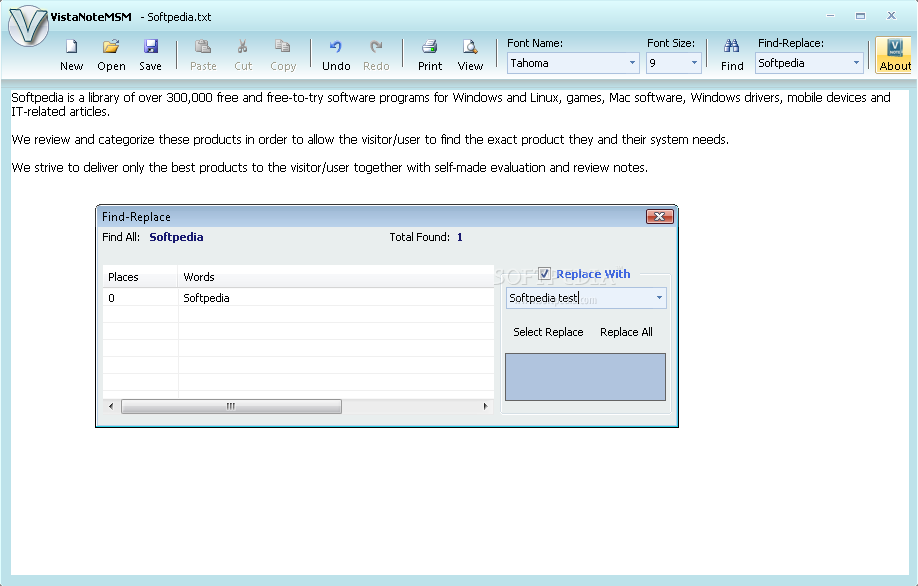
Task: Click the Paste clipboard icon
Action: (x=203, y=47)
